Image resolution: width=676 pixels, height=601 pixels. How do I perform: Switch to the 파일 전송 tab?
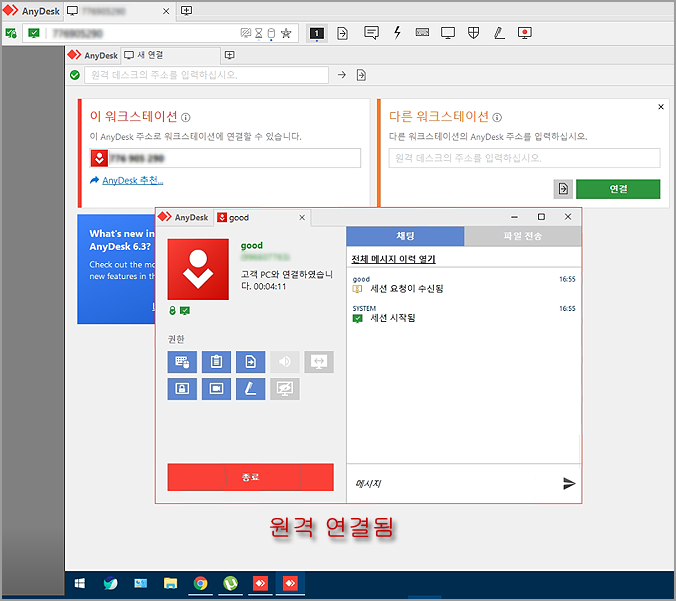pyautogui.click(x=523, y=236)
